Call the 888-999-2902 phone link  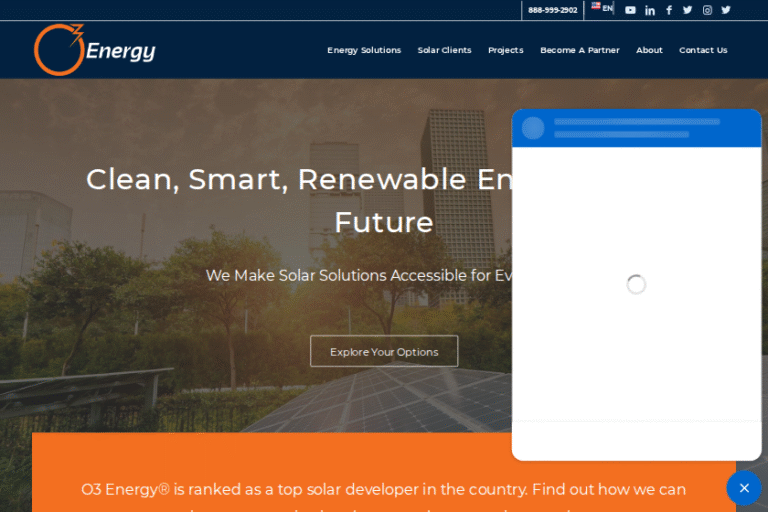[x=552, y=10]
